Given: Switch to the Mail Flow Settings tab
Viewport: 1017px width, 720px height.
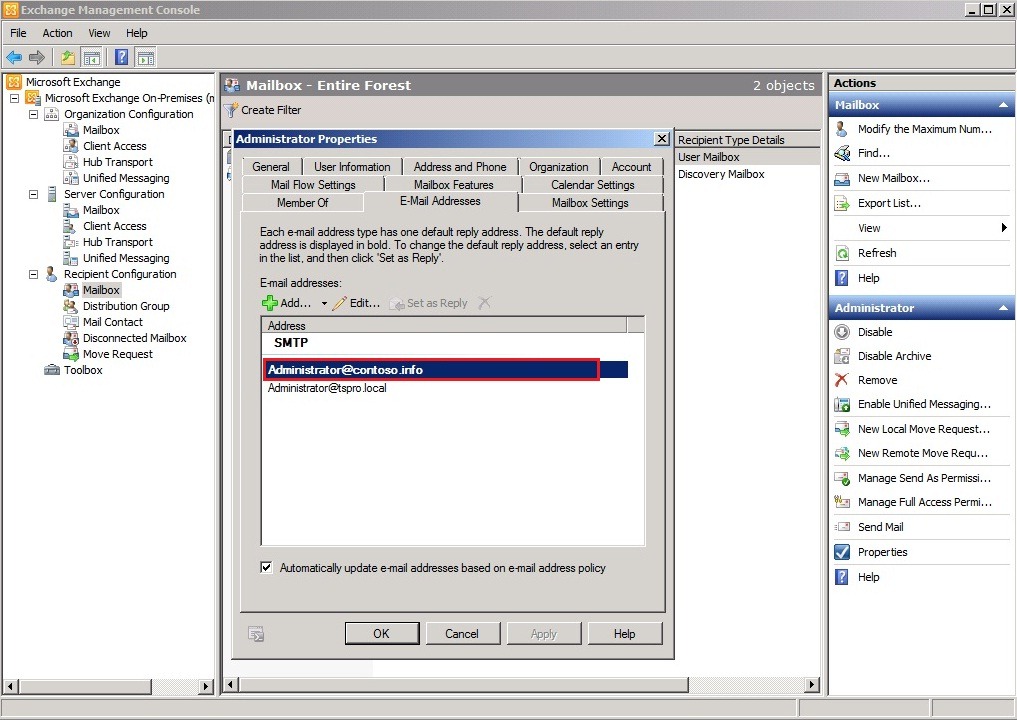Looking at the screenshot, I should click(x=313, y=185).
